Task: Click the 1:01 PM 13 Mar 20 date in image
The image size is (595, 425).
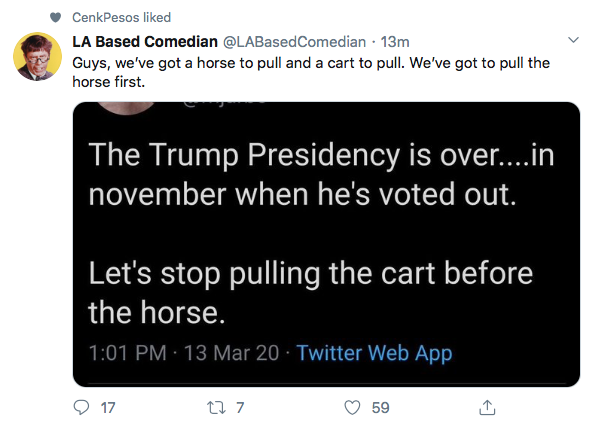Action: 184,353
